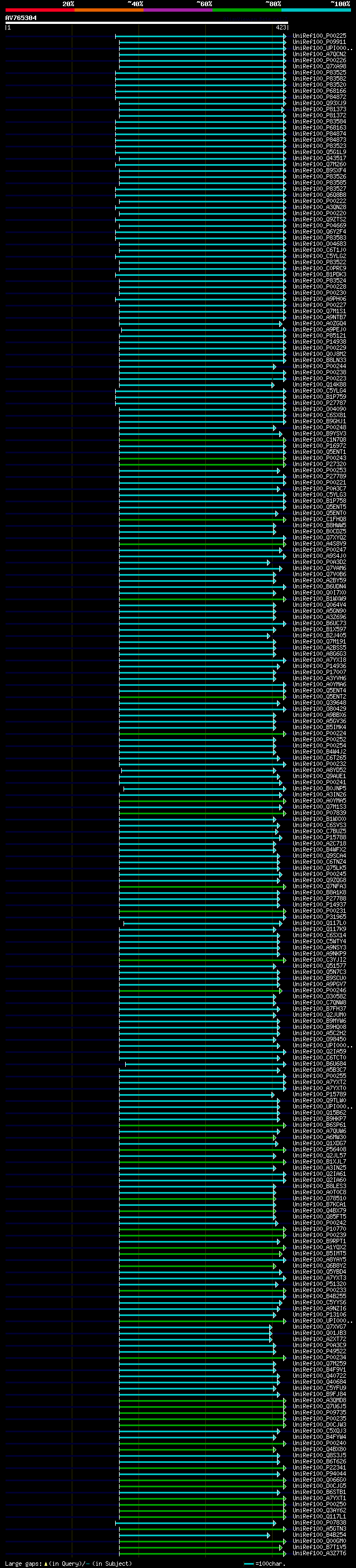Click the green ~80% identity legend segment
Image resolution: width=356 pixels, height=1568 pixels.
pos(247,10)
